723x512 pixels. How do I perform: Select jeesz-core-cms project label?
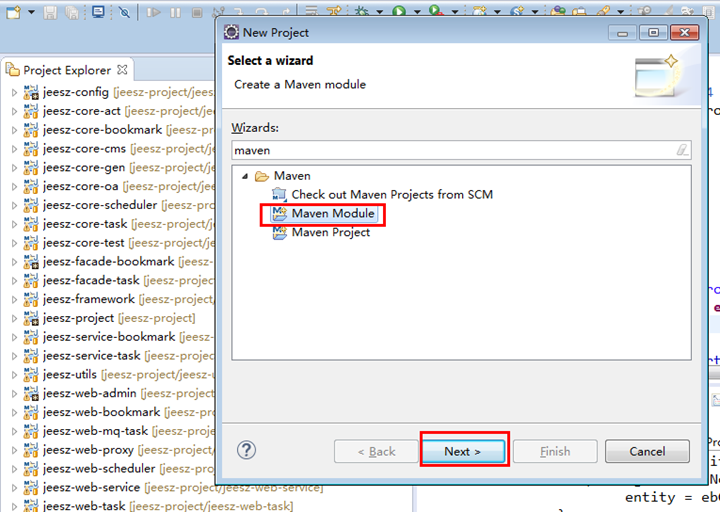coord(84,149)
